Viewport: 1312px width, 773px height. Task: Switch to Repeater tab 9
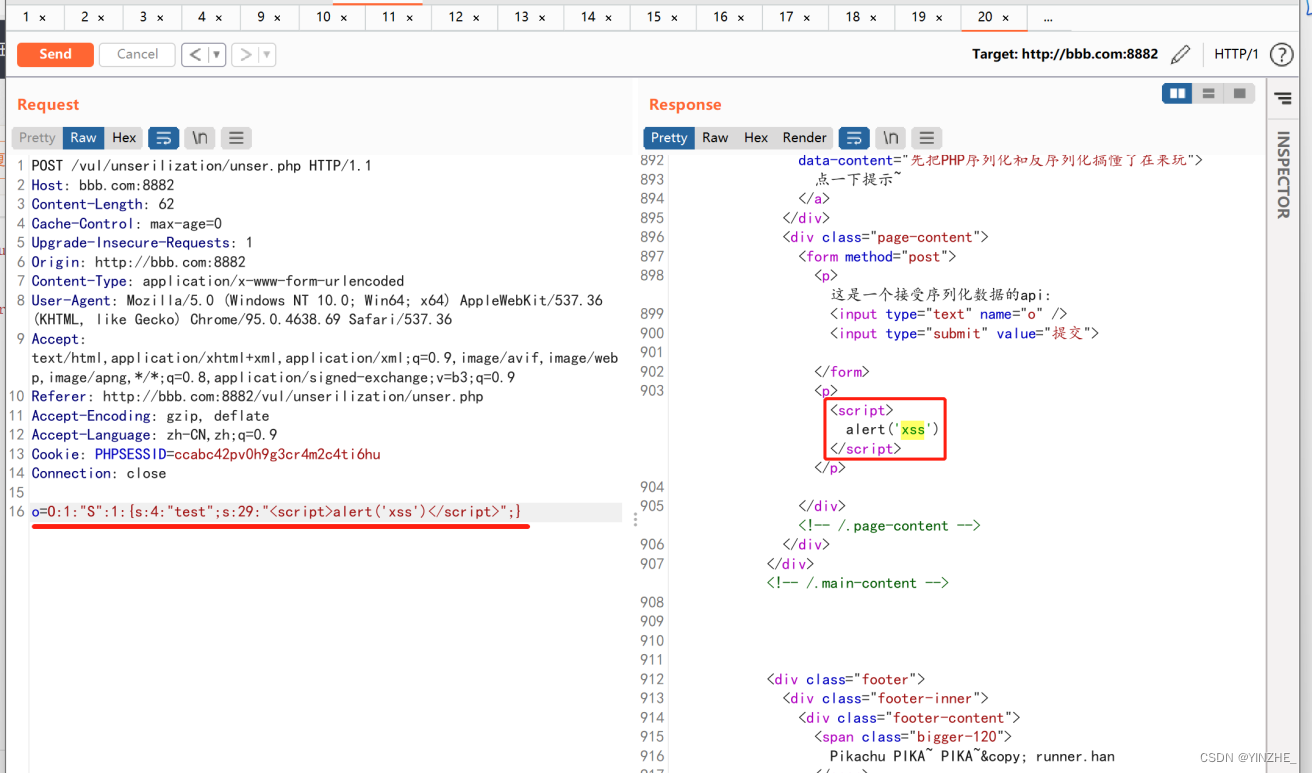pyautogui.click(x=262, y=17)
